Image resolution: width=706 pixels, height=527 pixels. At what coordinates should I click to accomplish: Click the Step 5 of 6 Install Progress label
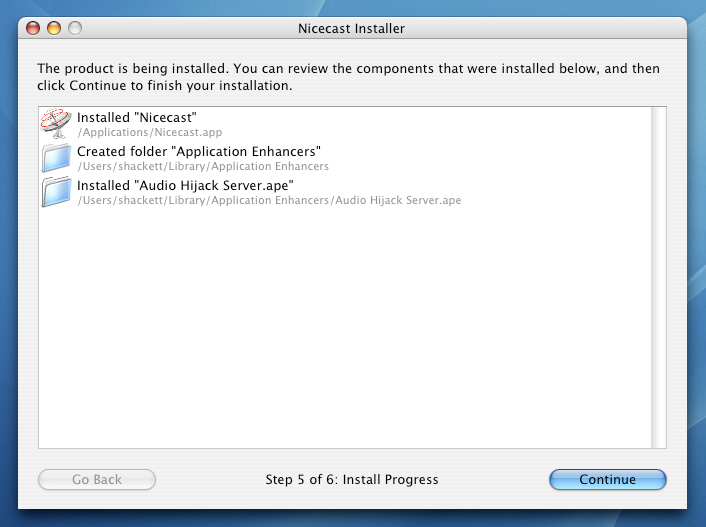click(x=352, y=479)
